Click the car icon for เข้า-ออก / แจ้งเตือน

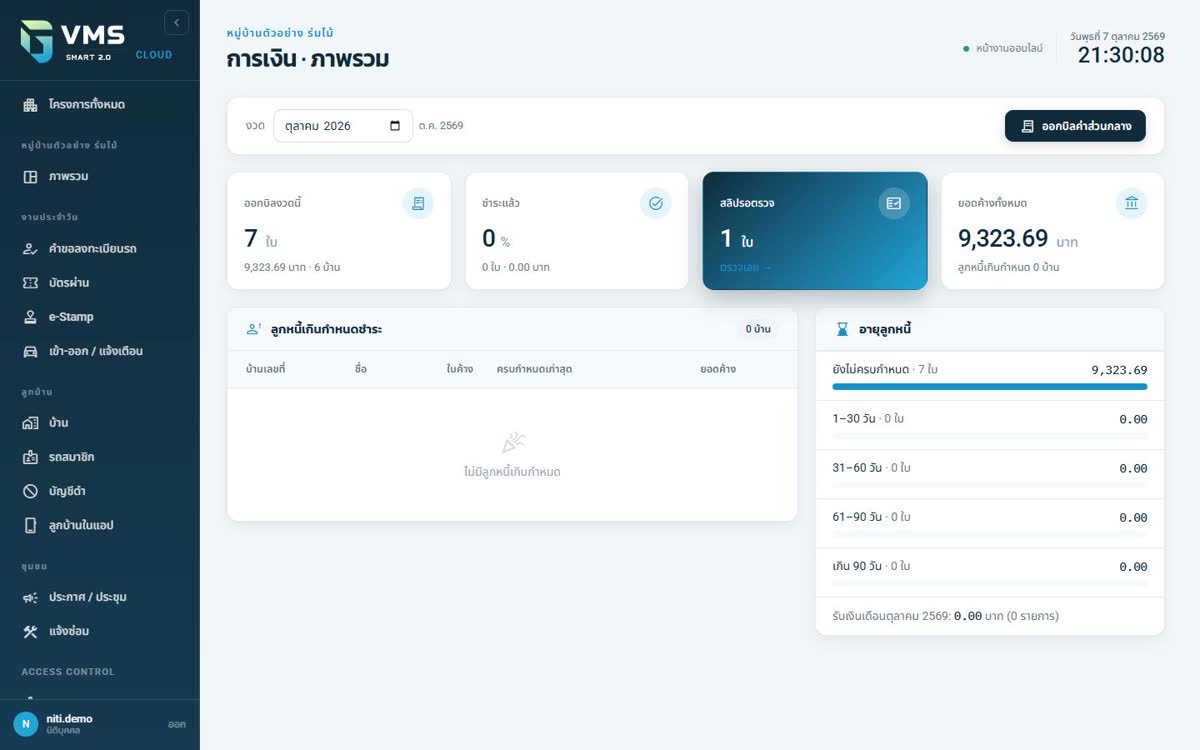click(x=30, y=351)
